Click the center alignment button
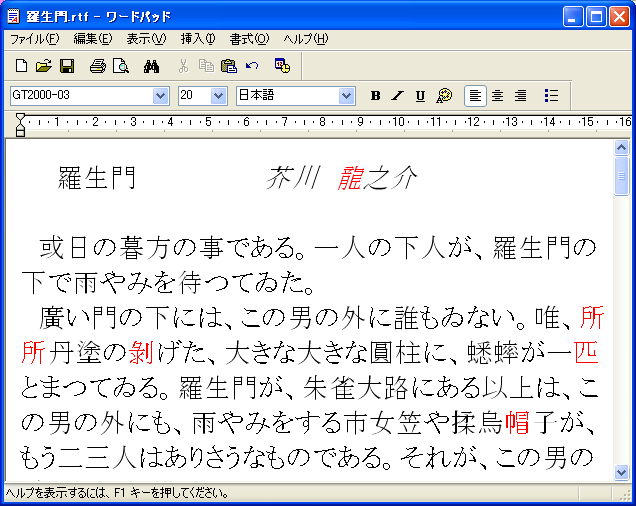This screenshot has height=506, width=636. (497, 96)
